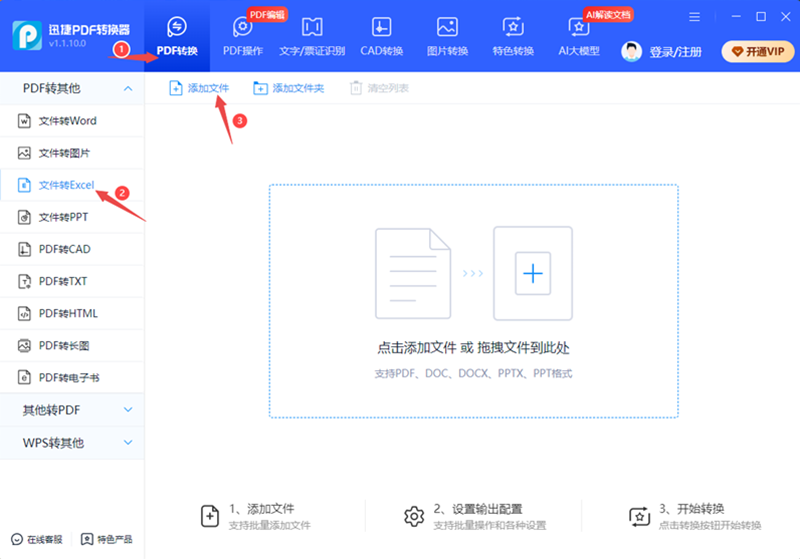Open the 文字/票证识别 tab
Viewport: 800px width, 559px height.
(x=312, y=36)
